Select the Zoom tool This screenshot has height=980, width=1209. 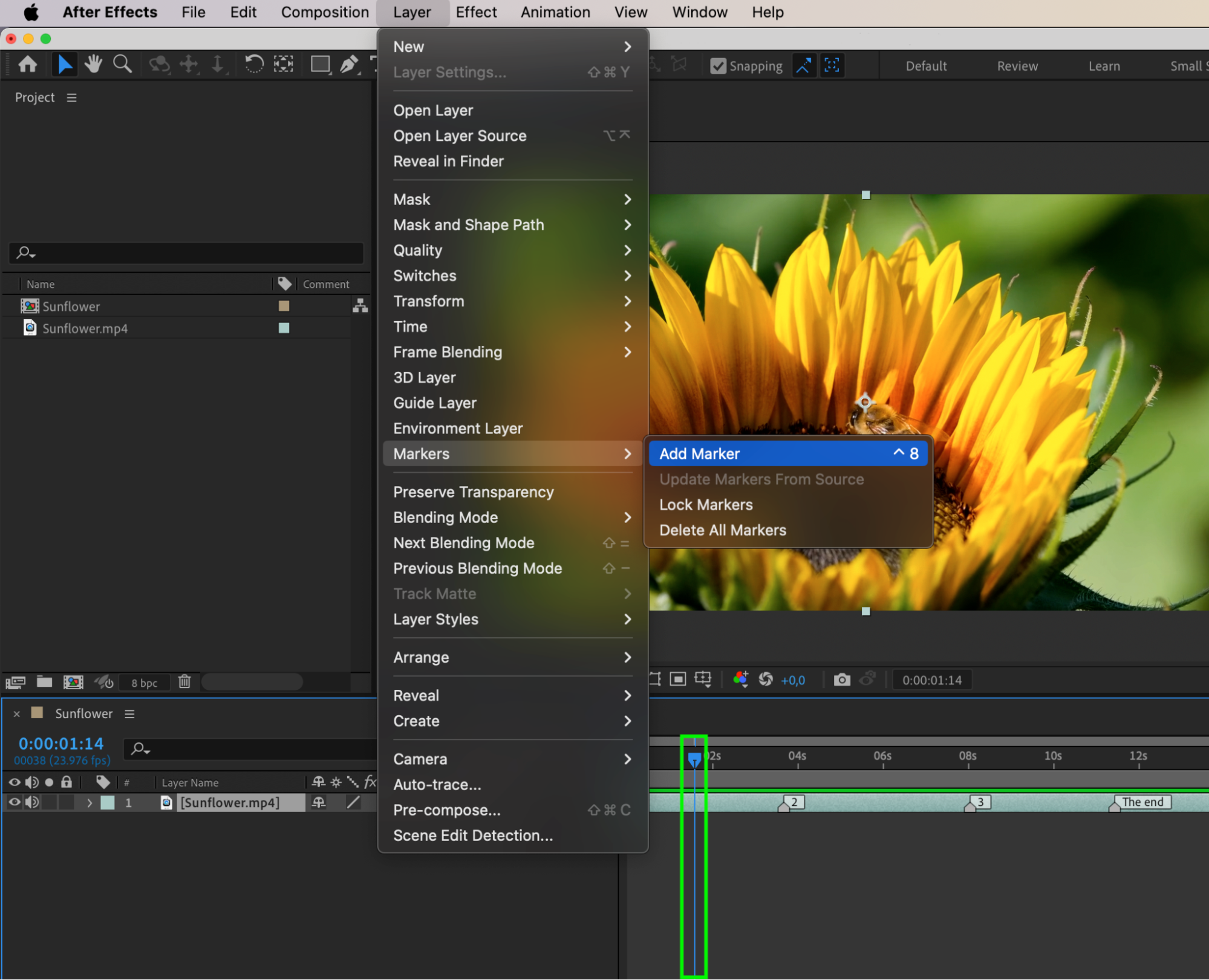[122, 64]
